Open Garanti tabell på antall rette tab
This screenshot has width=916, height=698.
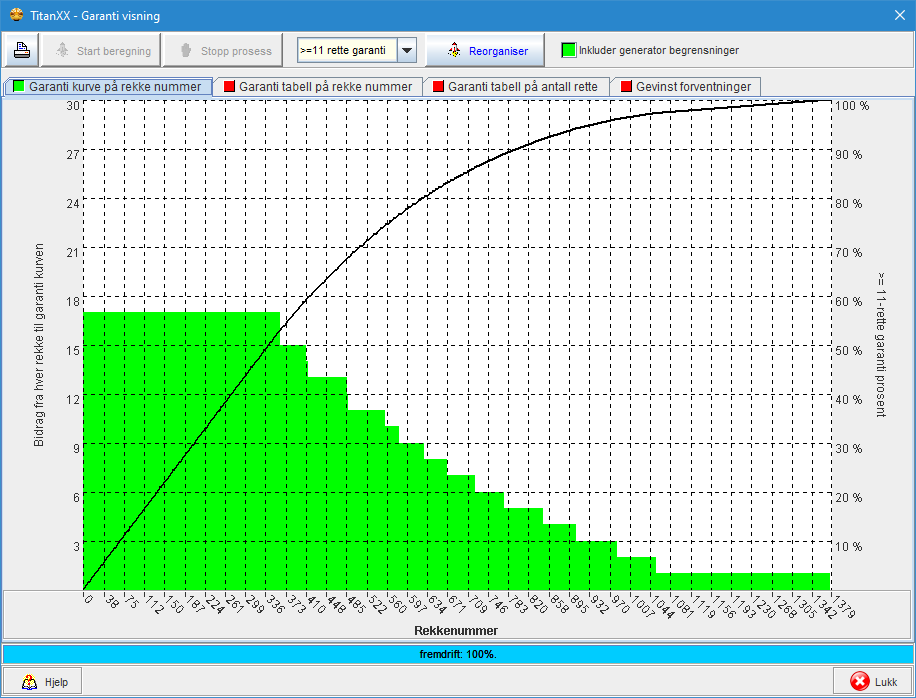point(515,86)
